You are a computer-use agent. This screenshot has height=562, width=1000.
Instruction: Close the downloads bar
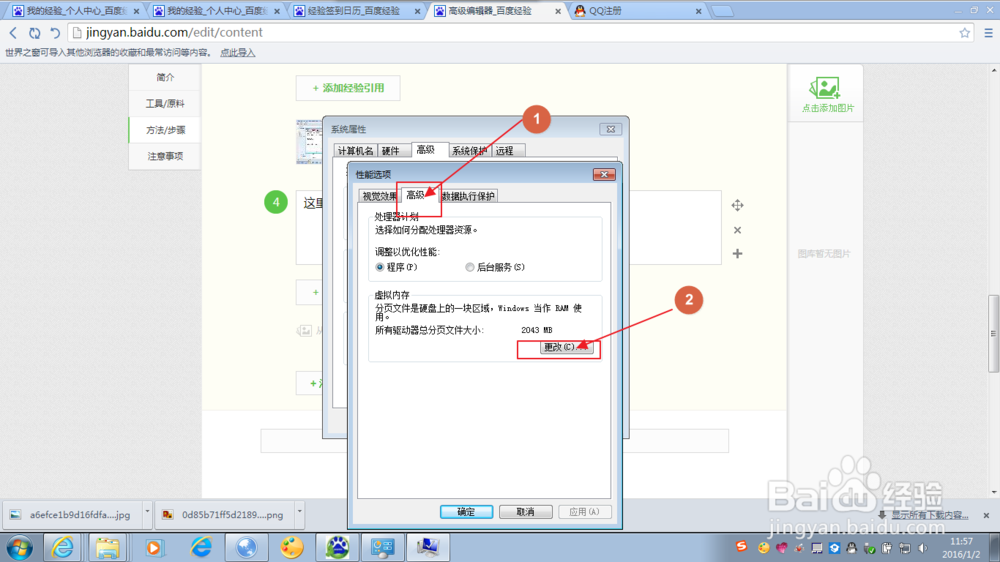(x=986, y=515)
